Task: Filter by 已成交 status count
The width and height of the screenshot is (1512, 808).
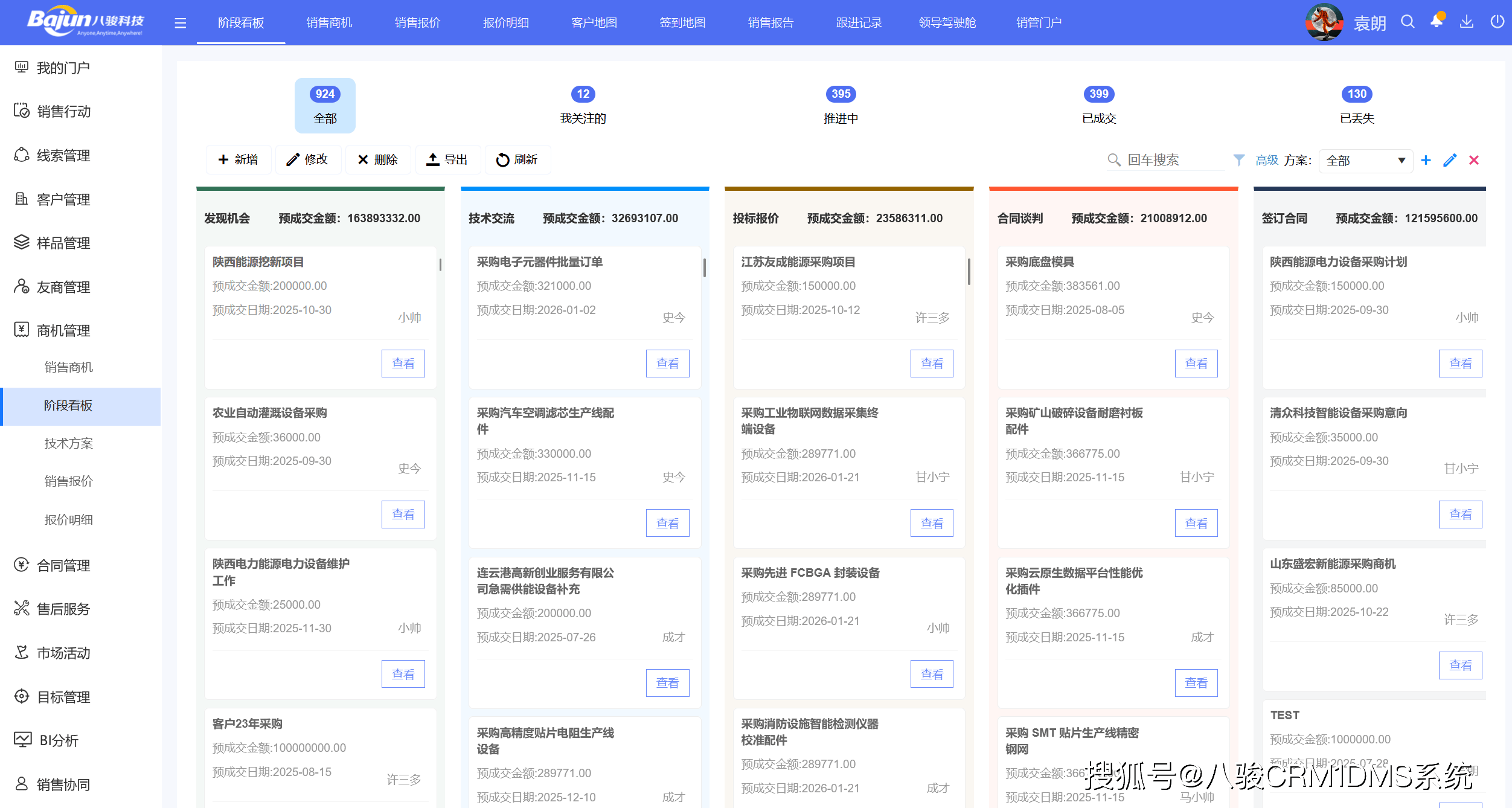Action: pyautogui.click(x=1098, y=105)
